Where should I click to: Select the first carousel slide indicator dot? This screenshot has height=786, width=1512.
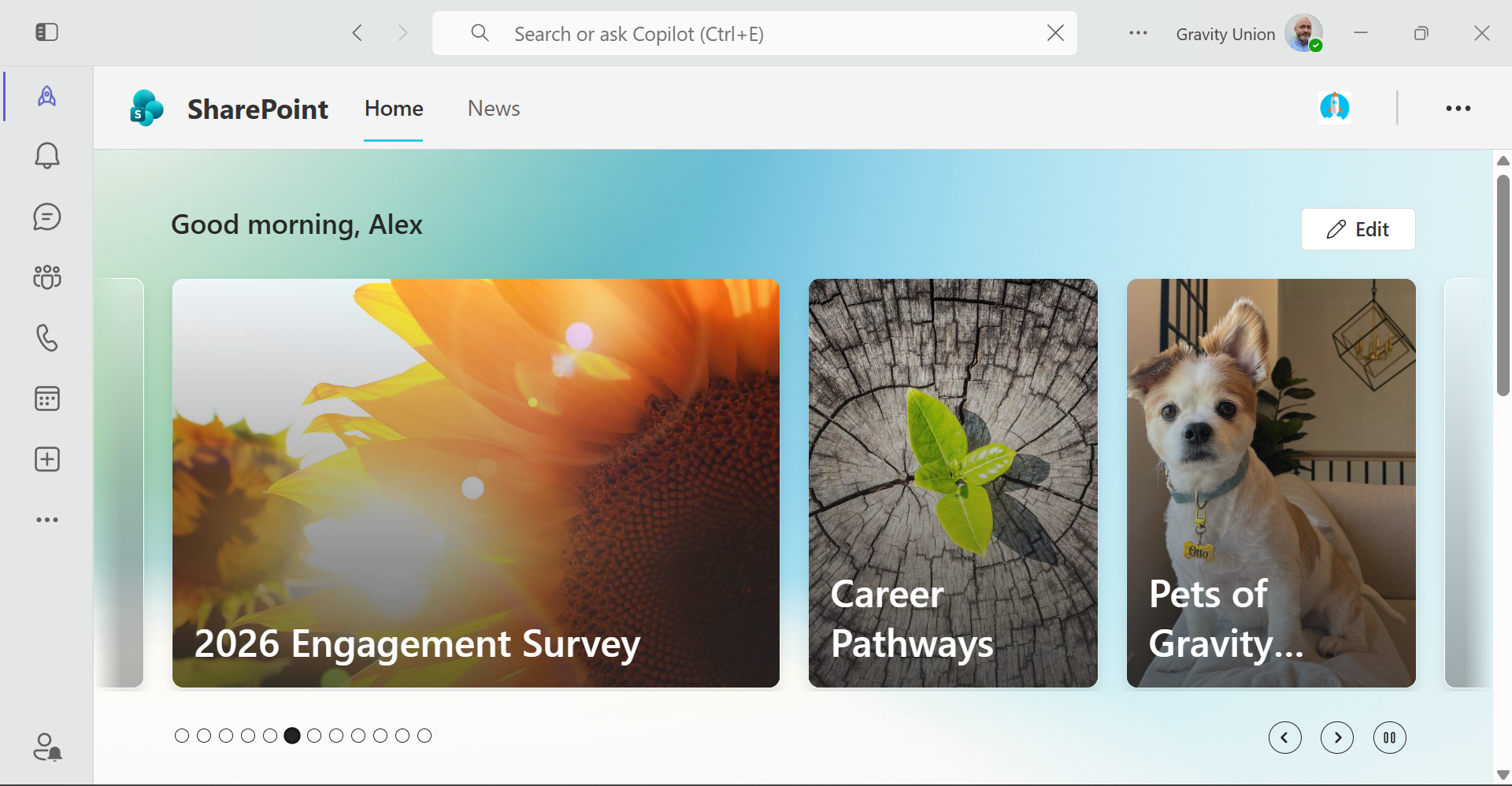click(x=182, y=736)
